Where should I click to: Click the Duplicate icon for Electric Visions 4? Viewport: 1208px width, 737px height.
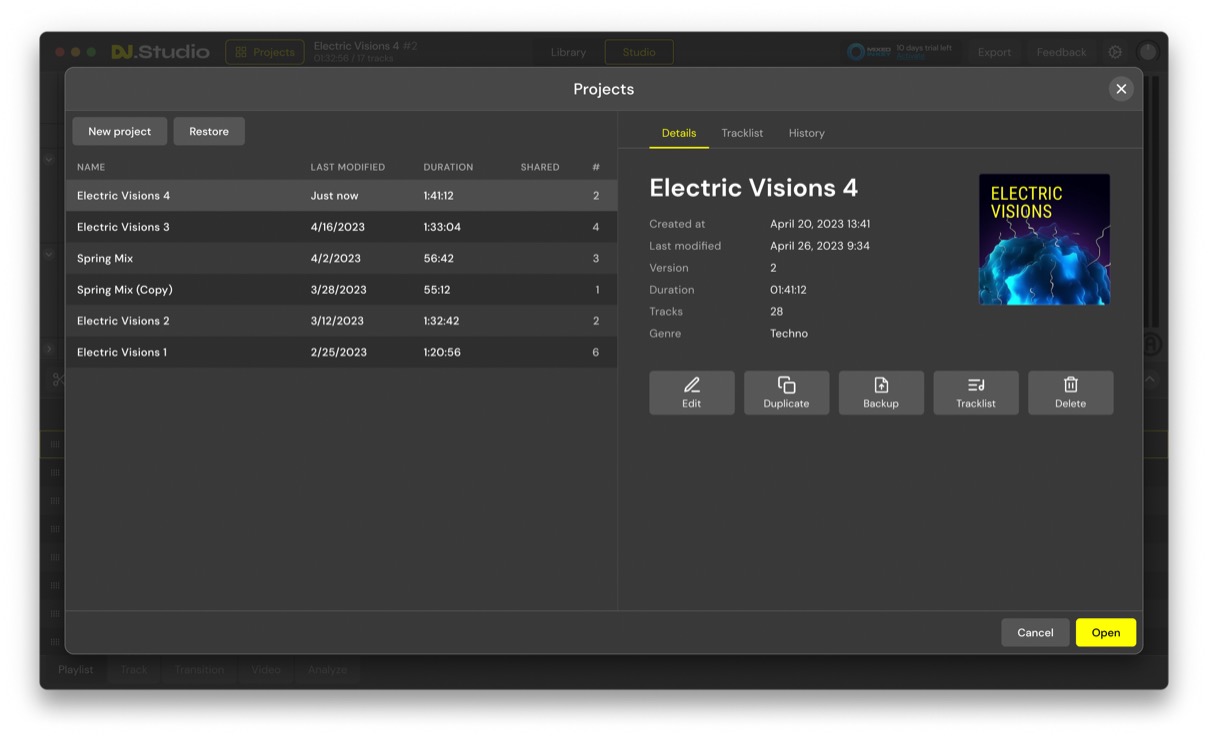coord(786,385)
